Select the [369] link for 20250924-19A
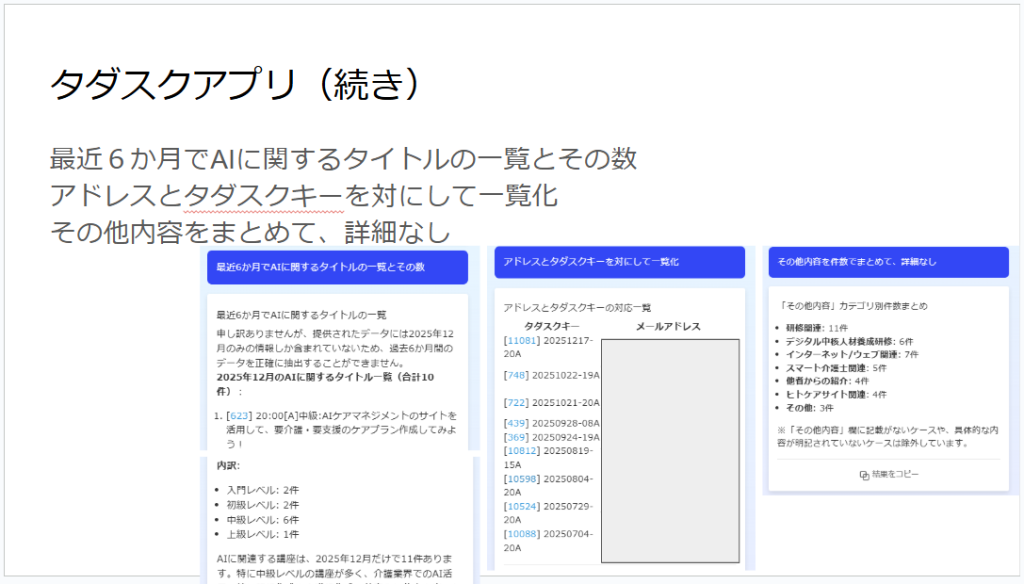The image size is (1024, 584). coord(518,437)
